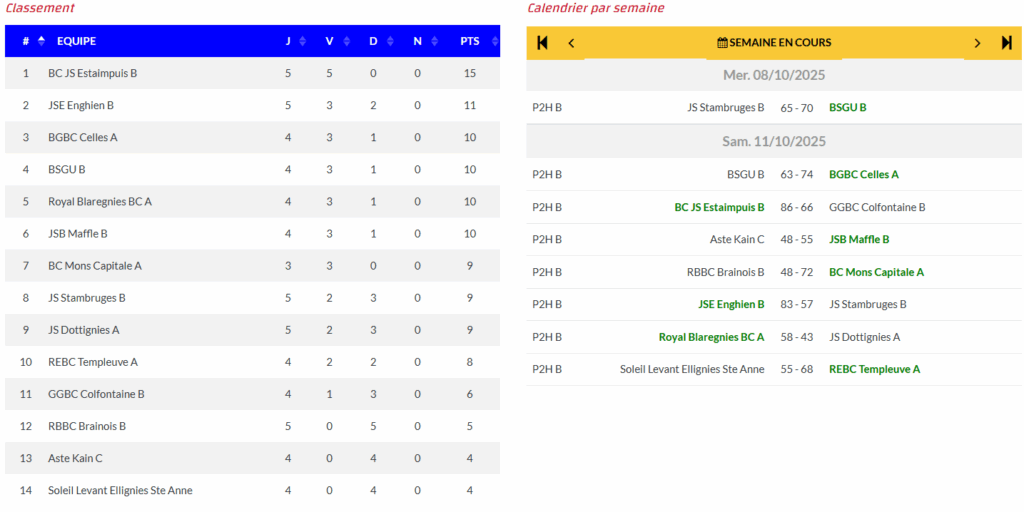Open REBC Templeuve A calendar link
1024x512 pixels.
click(874, 370)
